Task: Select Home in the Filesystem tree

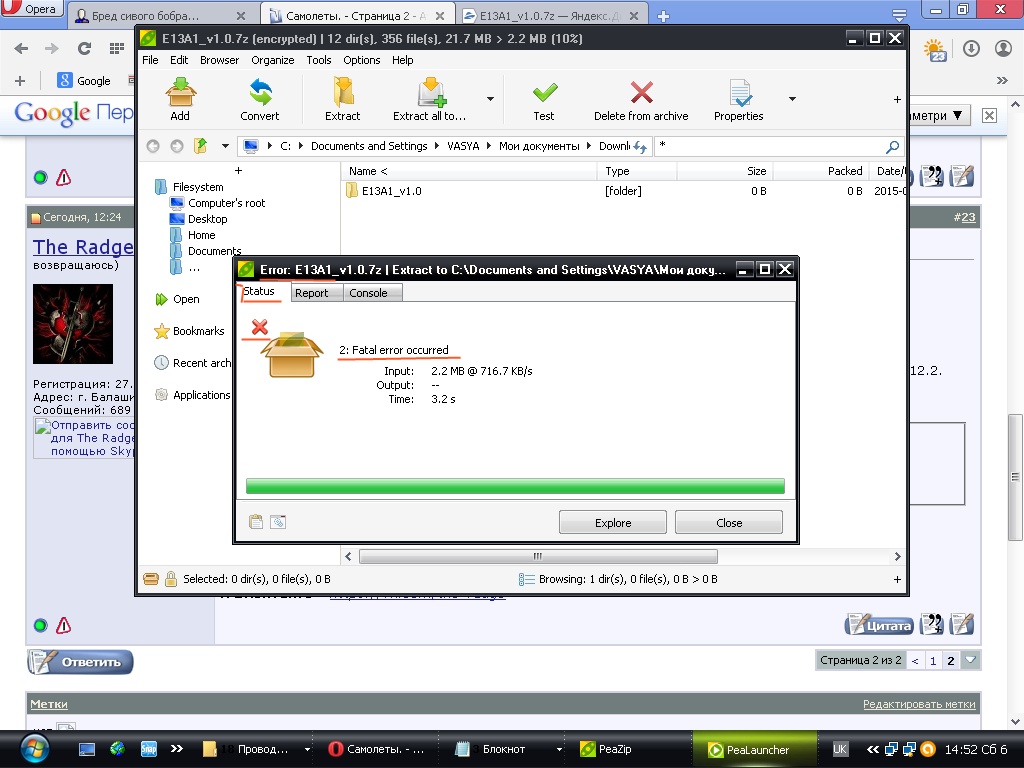Action: tap(201, 235)
